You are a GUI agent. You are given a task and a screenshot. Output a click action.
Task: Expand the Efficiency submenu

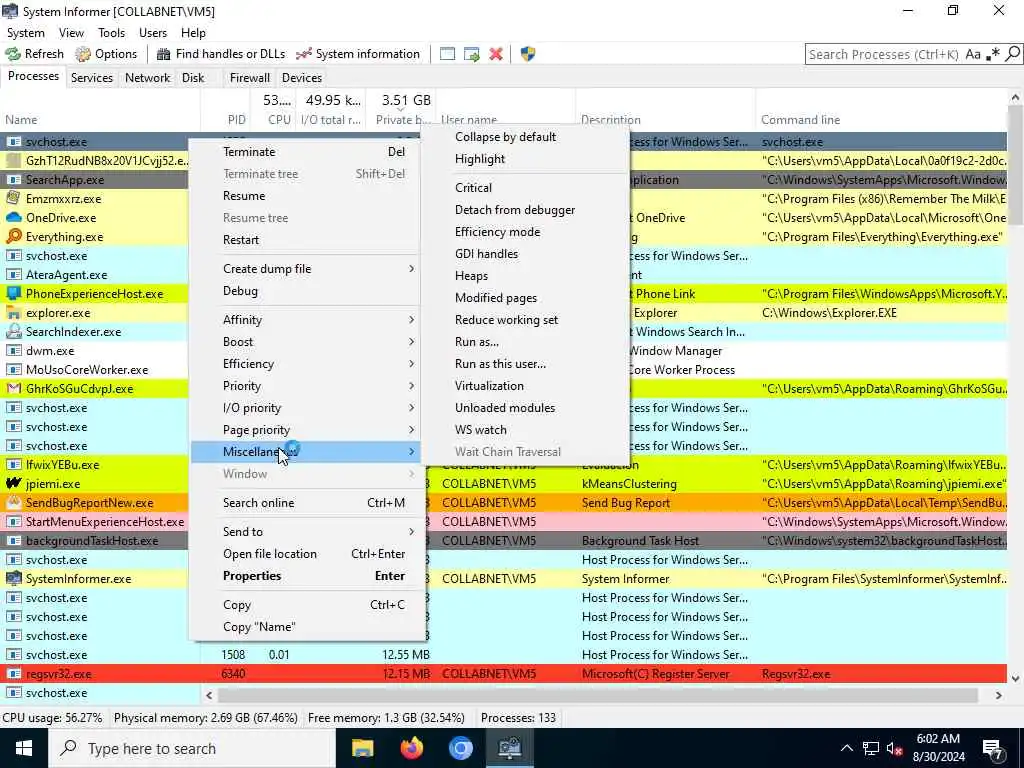pyautogui.click(x=306, y=364)
